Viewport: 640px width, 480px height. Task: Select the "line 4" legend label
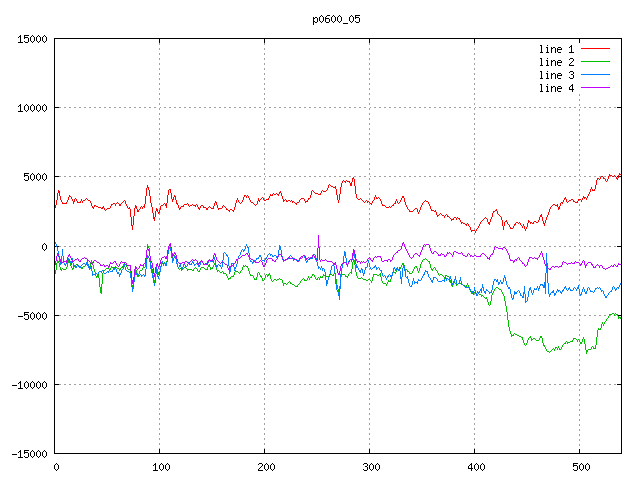coord(556,88)
